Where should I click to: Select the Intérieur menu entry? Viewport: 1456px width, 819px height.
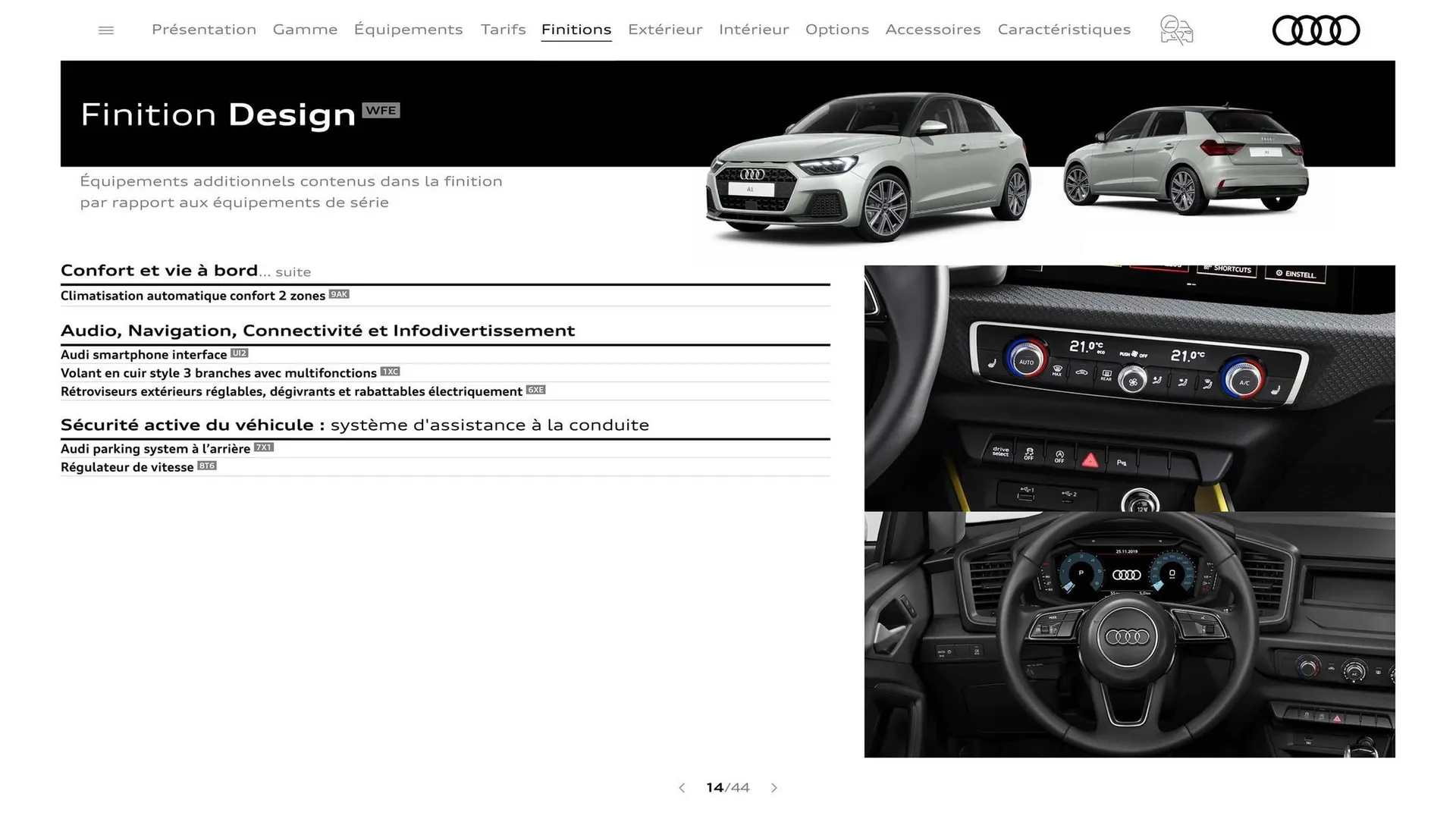754,30
